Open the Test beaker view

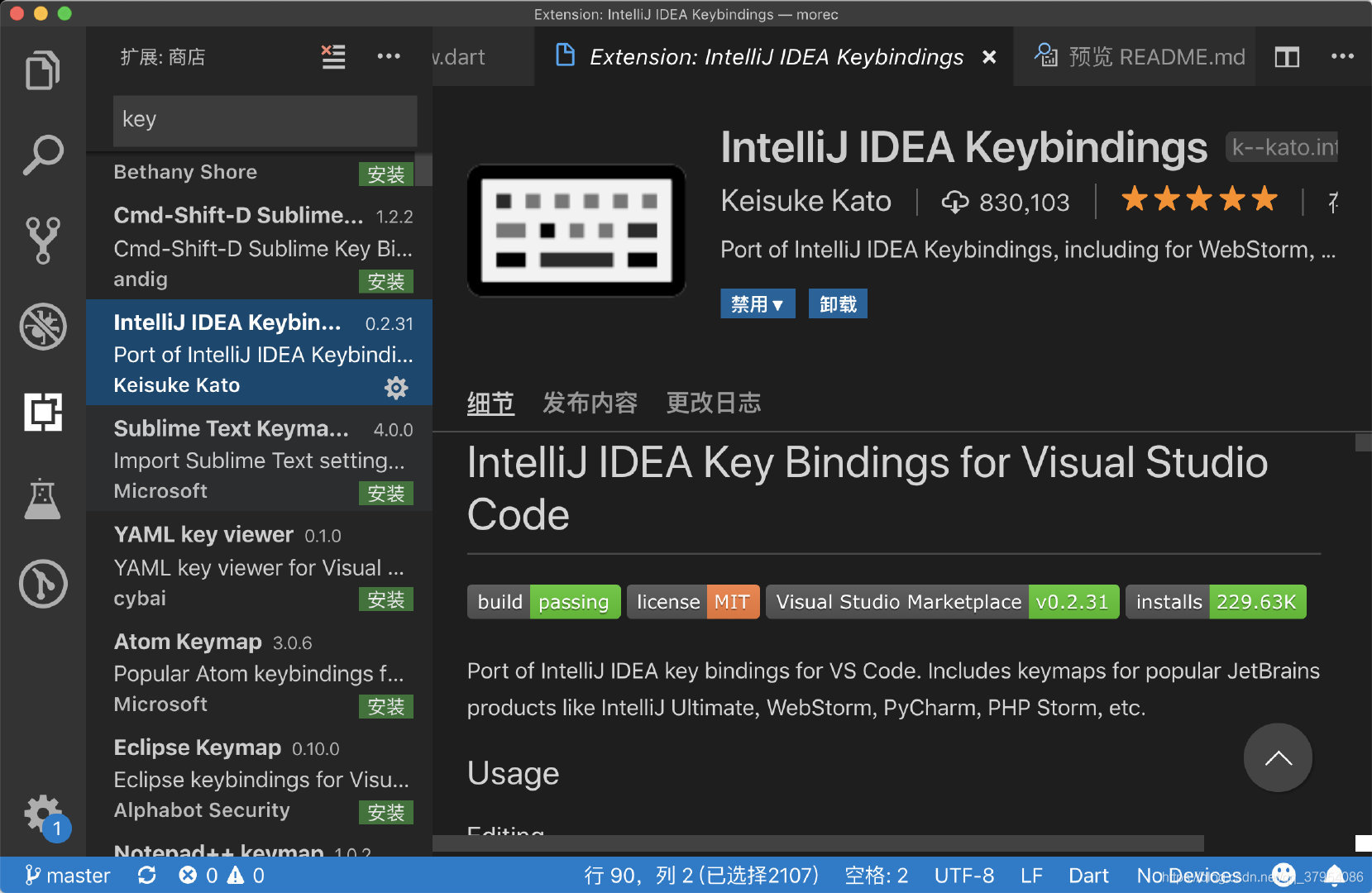click(43, 498)
